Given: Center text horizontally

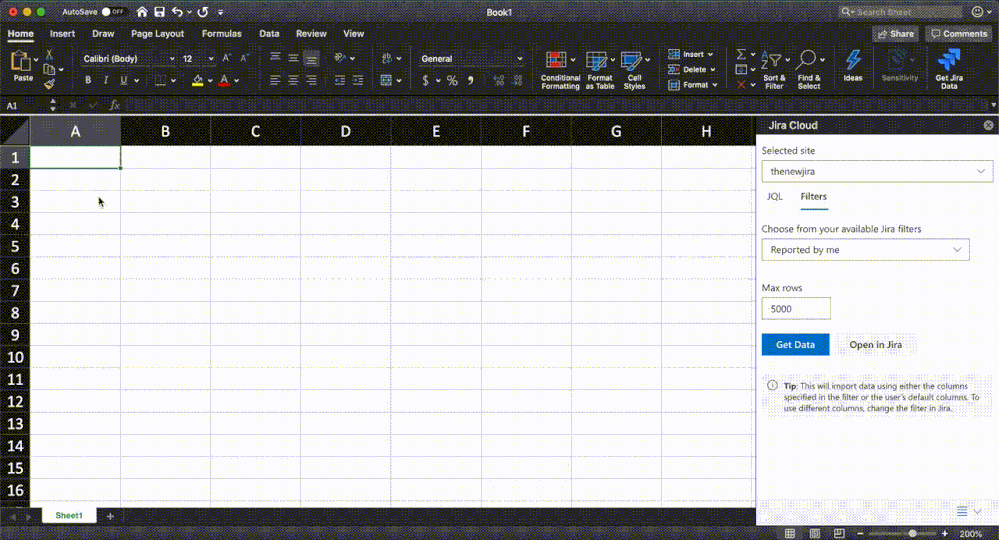Looking at the screenshot, I should (293, 80).
